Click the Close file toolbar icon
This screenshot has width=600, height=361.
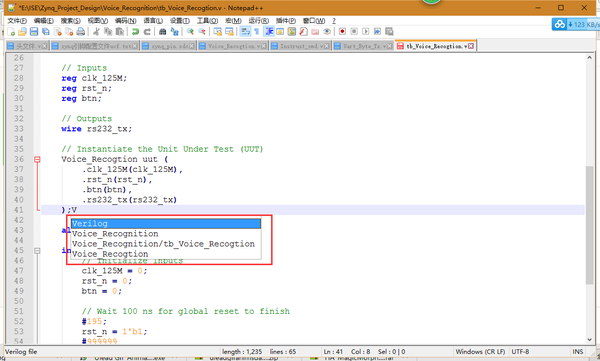pos(58,32)
